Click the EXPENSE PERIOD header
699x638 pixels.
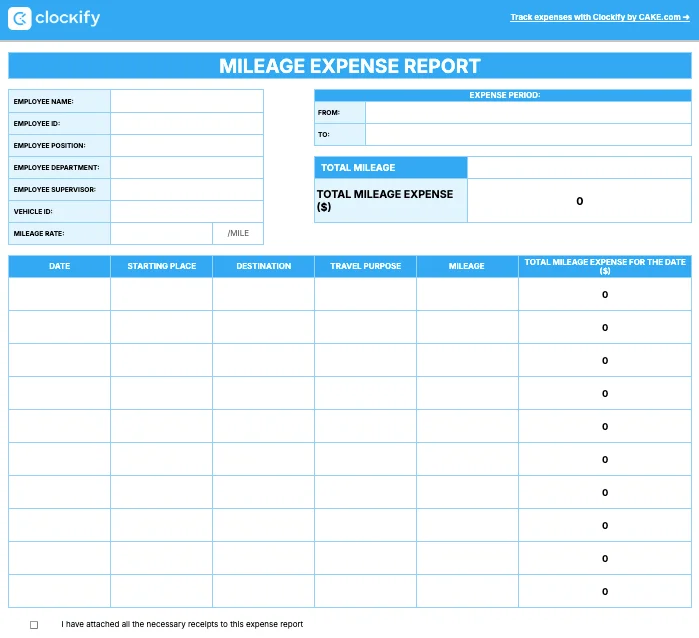pyautogui.click(x=504, y=95)
